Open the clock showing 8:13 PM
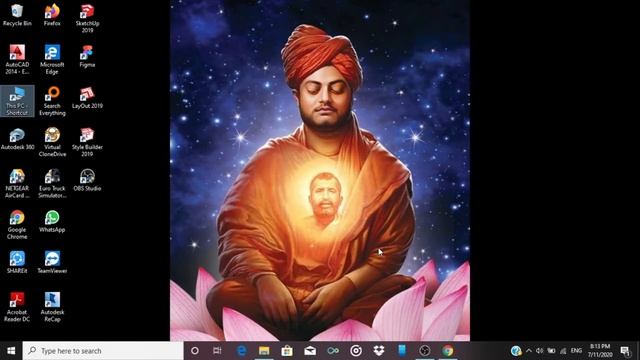The width and height of the screenshot is (640, 360). (x=600, y=351)
